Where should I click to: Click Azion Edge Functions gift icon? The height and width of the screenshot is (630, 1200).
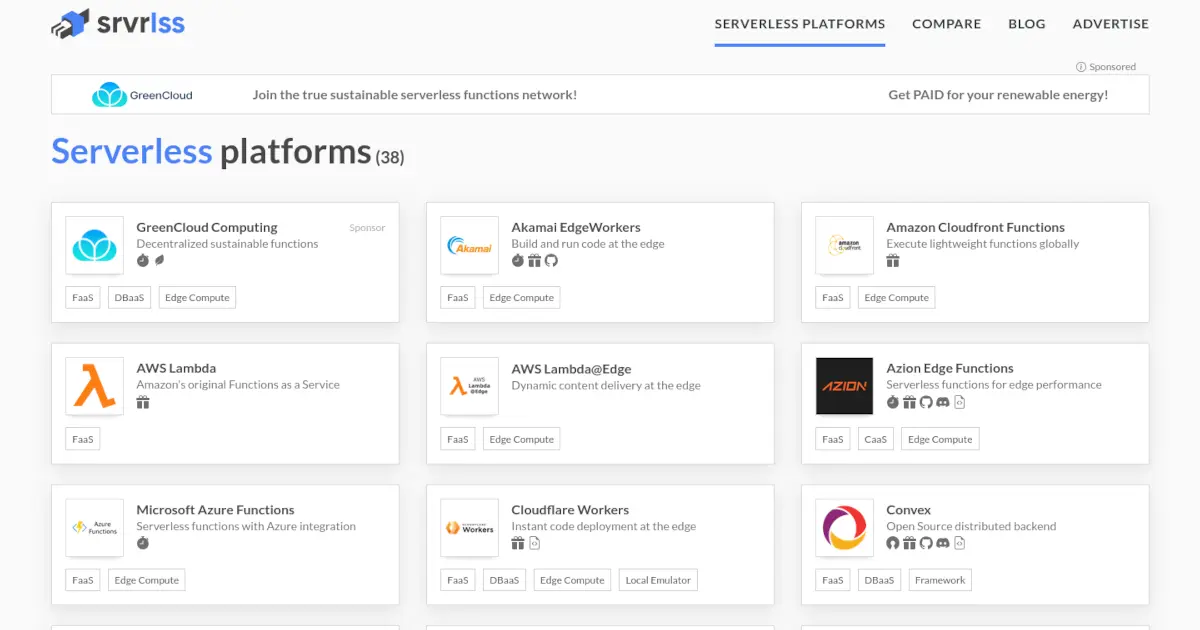coord(910,402)
